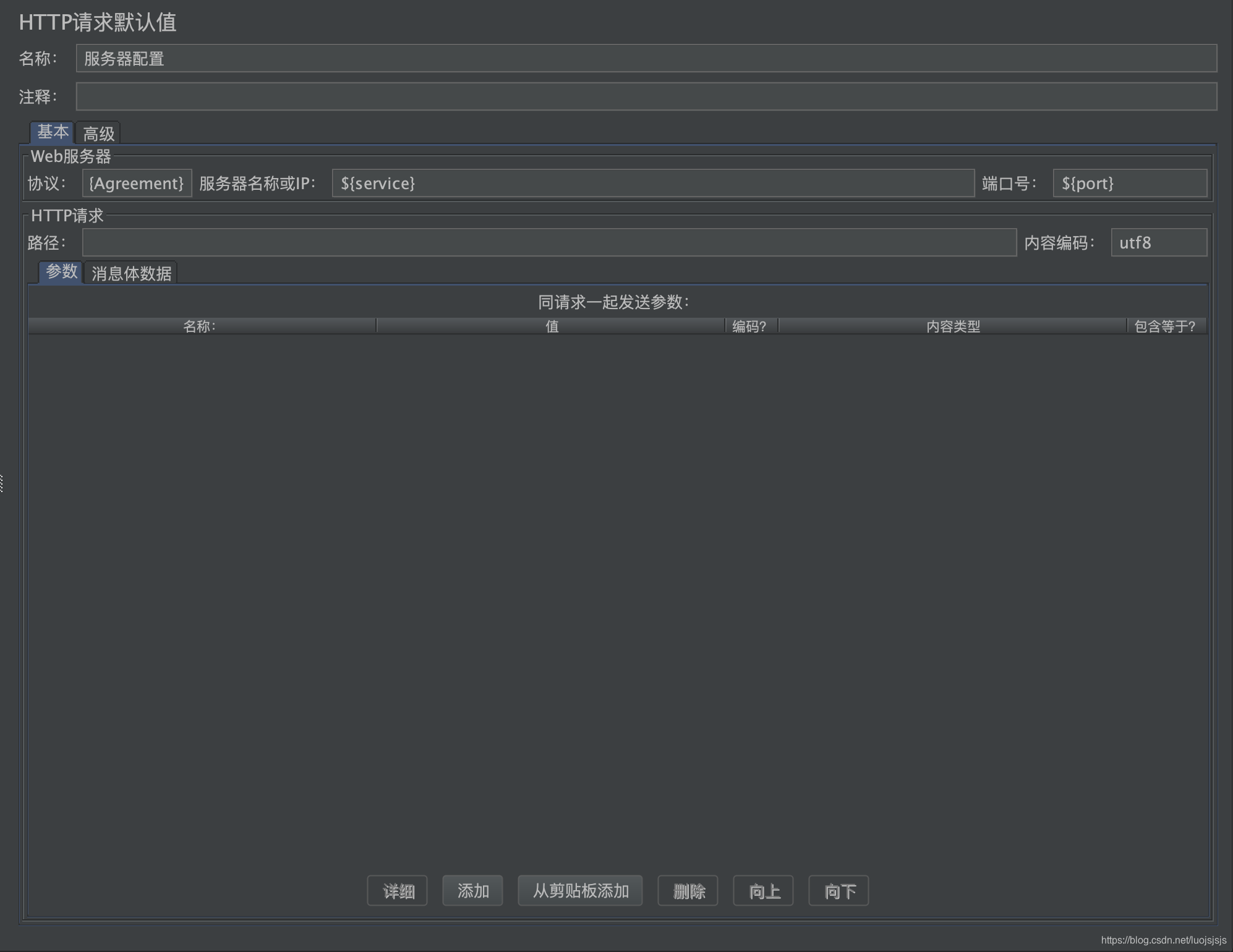Switch to the 基本 tab
This screenshot has height=952, width=1233.
tap(53, 132)
